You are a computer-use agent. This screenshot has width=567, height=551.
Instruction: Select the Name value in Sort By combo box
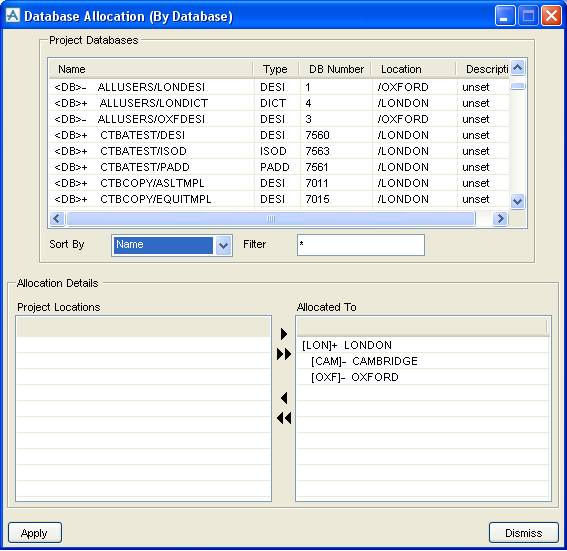[x=163, y=245]
